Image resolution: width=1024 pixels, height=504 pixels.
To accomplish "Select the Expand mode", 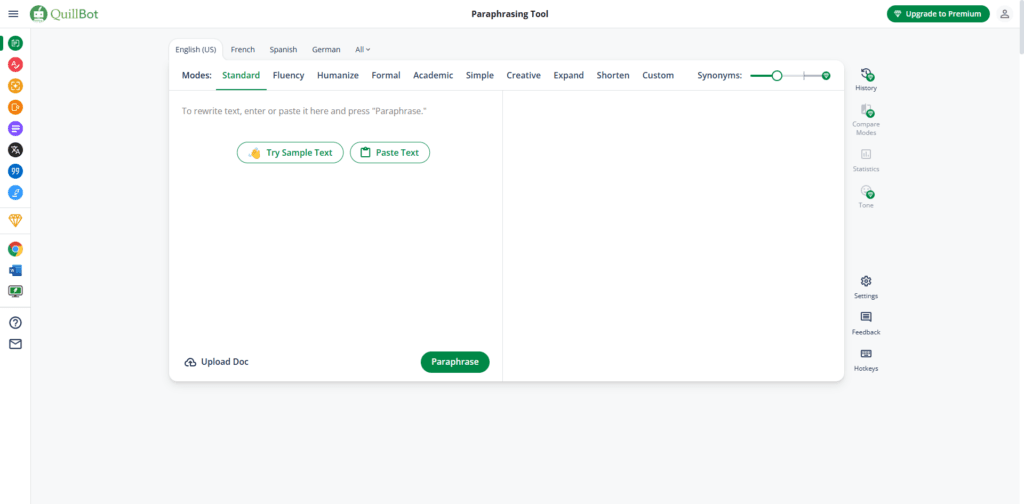I will tap(569, 75).
